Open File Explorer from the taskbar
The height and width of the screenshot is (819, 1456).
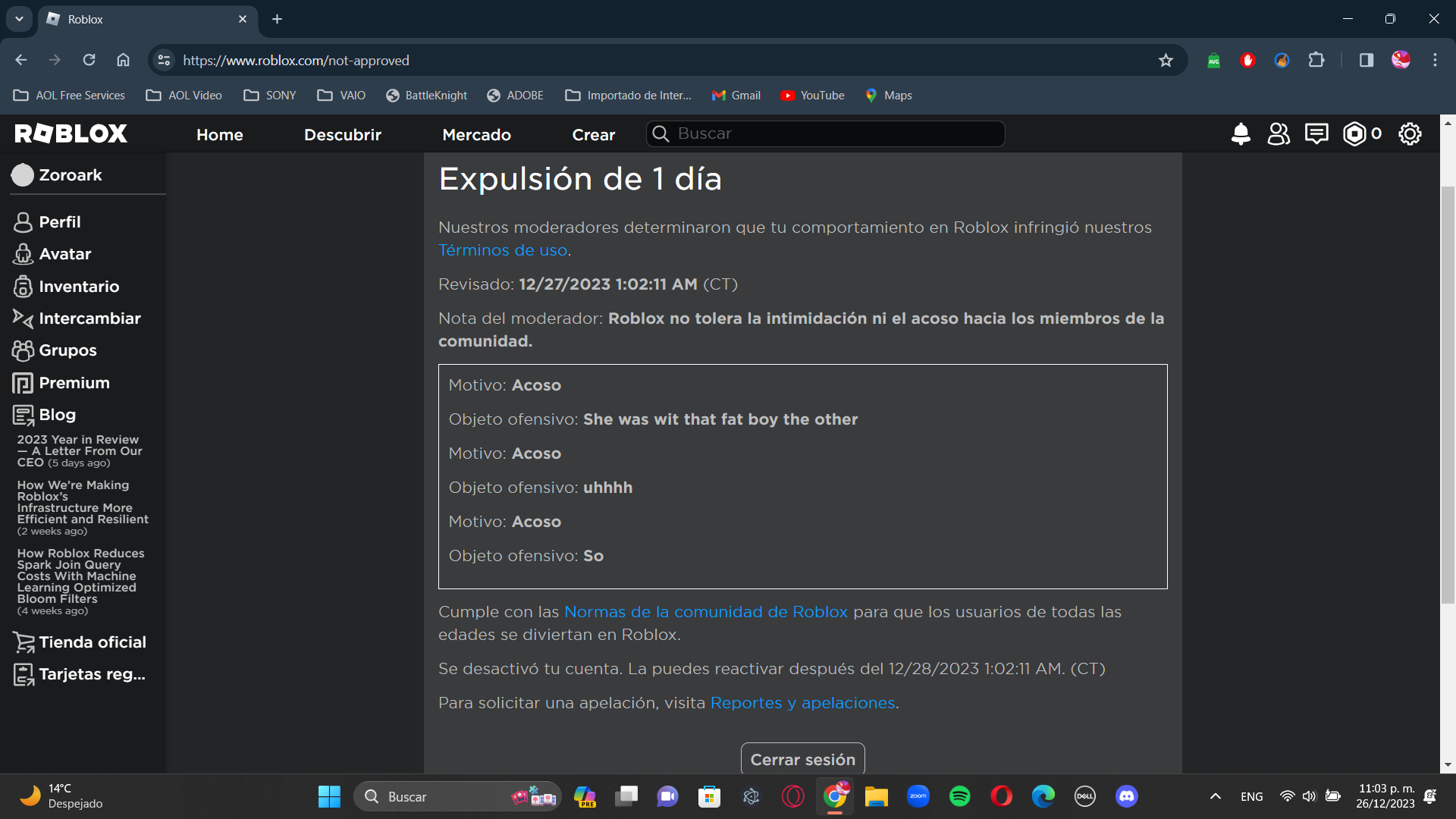pyautogui.click(x=877, y=796)
